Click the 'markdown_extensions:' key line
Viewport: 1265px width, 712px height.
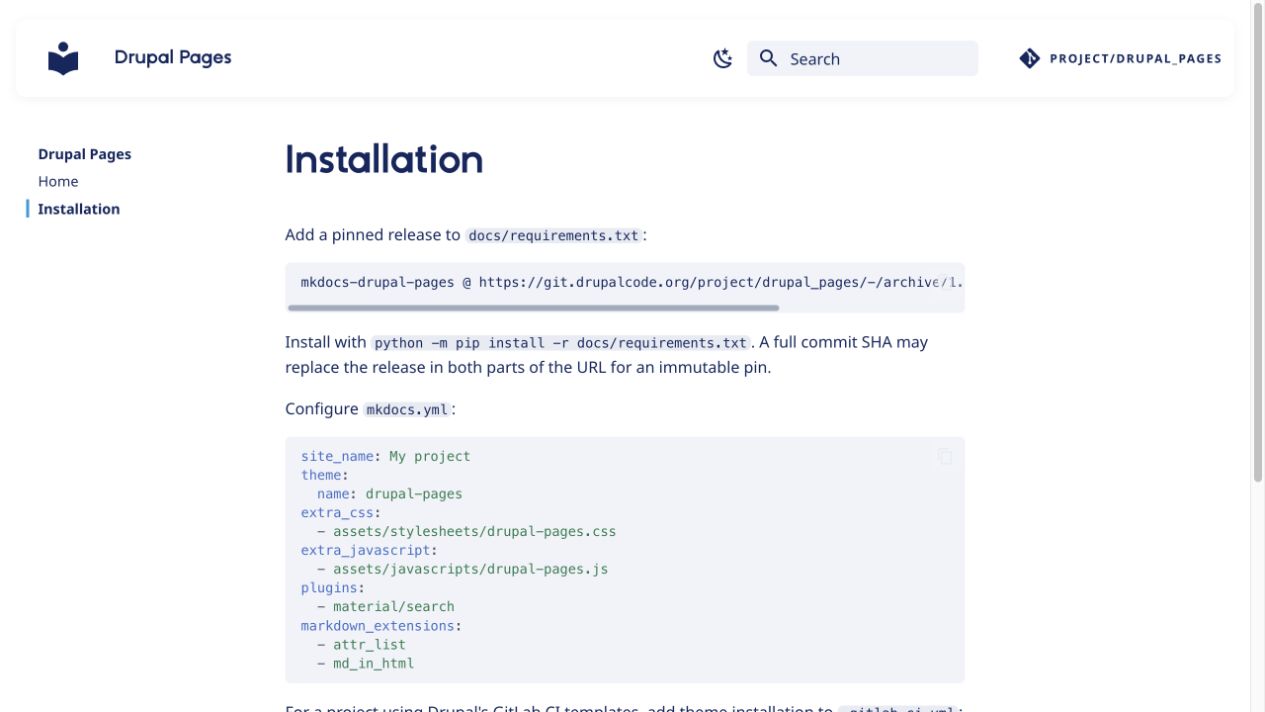382,625
